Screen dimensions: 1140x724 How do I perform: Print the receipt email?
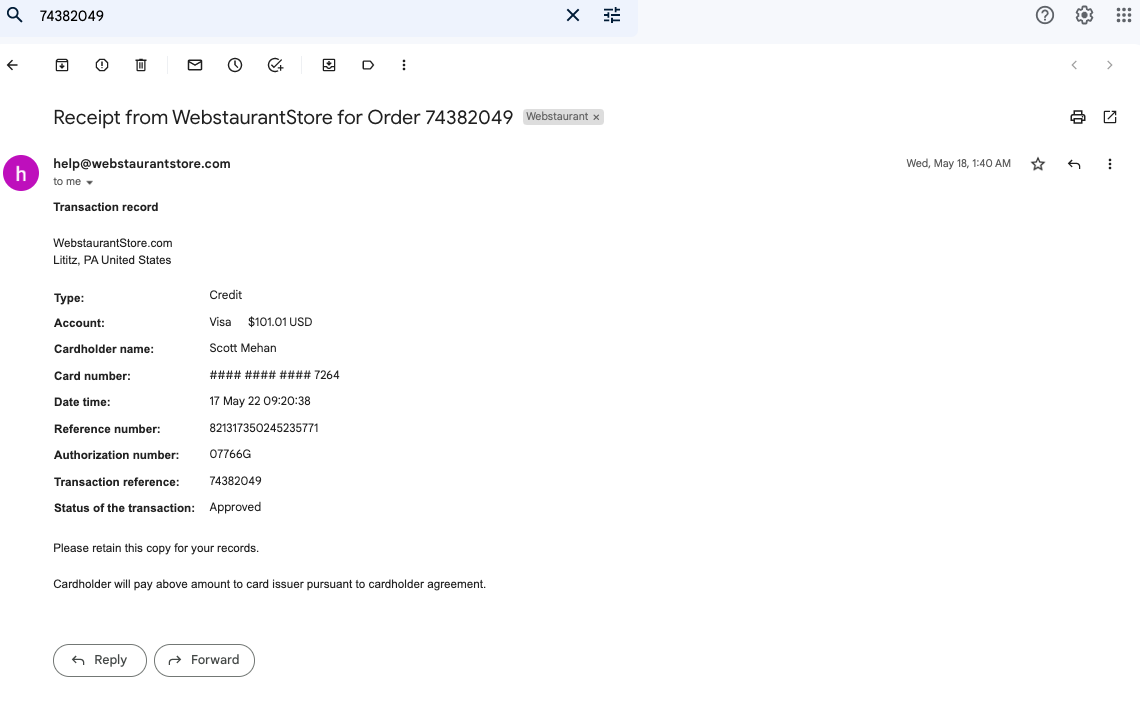(1077, 117)
